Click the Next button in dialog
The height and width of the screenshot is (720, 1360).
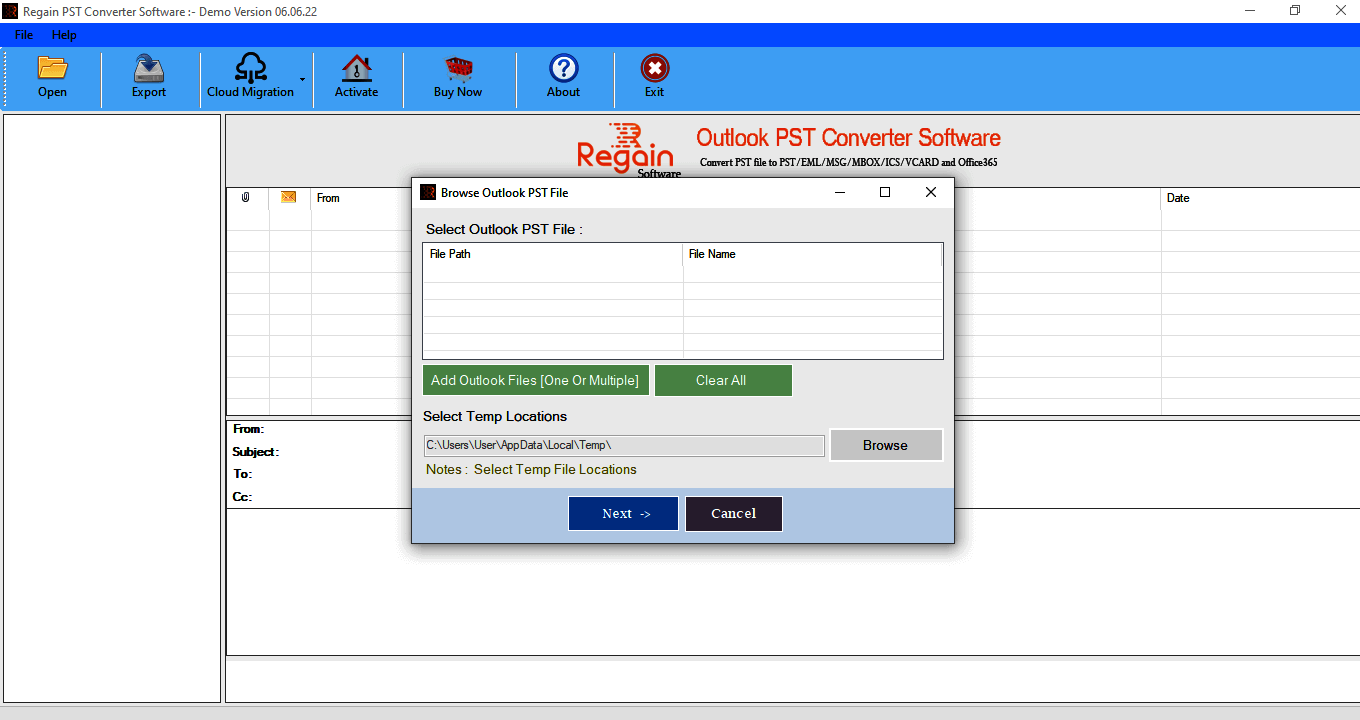point(623,514)
